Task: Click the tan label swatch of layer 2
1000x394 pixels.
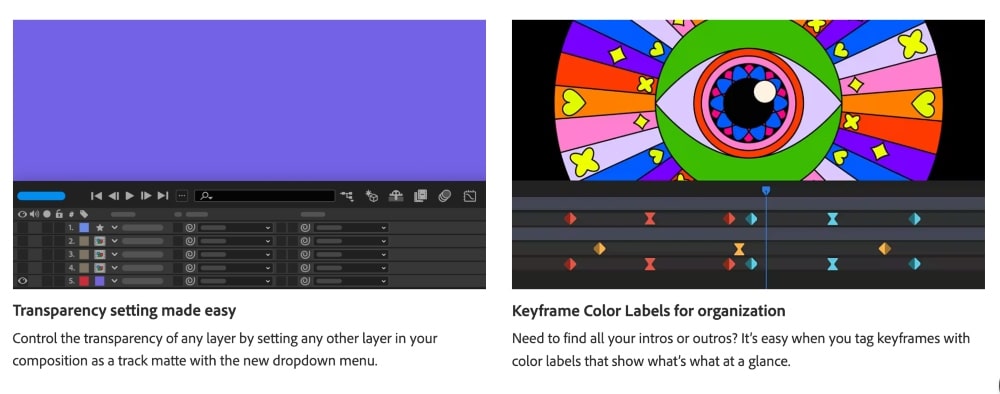Action: coord(84,241)
